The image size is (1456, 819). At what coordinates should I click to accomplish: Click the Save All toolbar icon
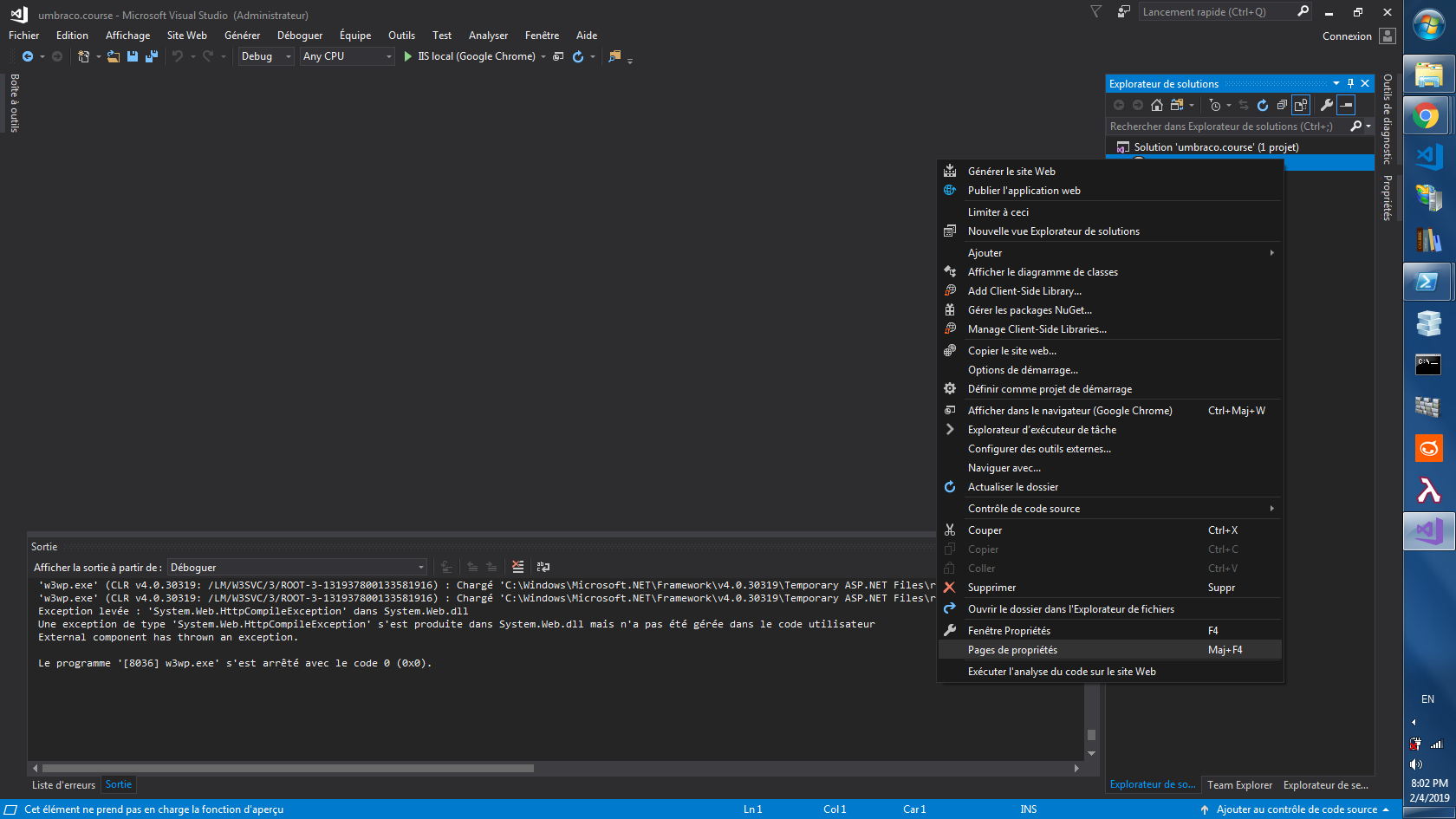point(152,56)
